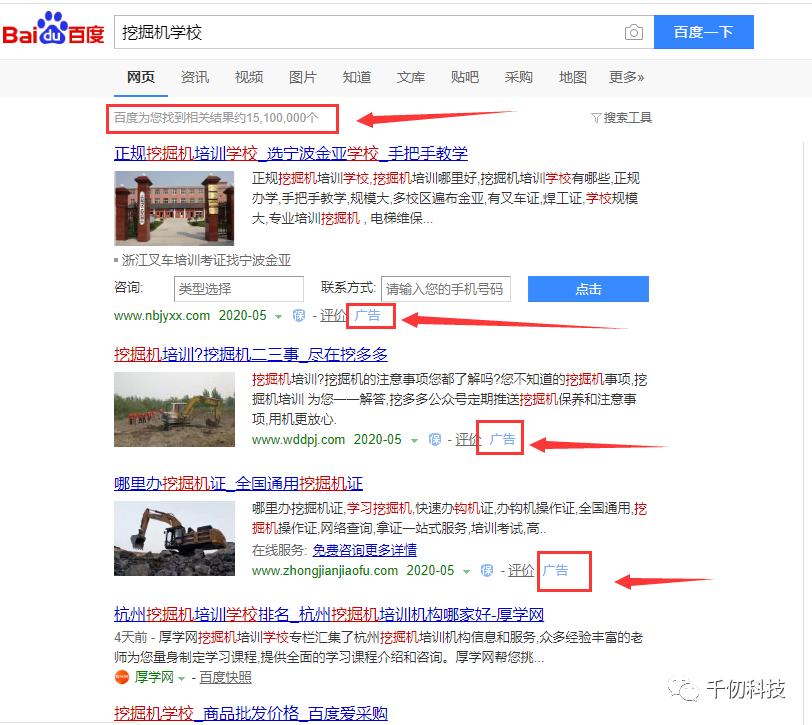Viewport: 812px width, 725px height.
Task: Click the blue 点击 button
Action: 588,289
